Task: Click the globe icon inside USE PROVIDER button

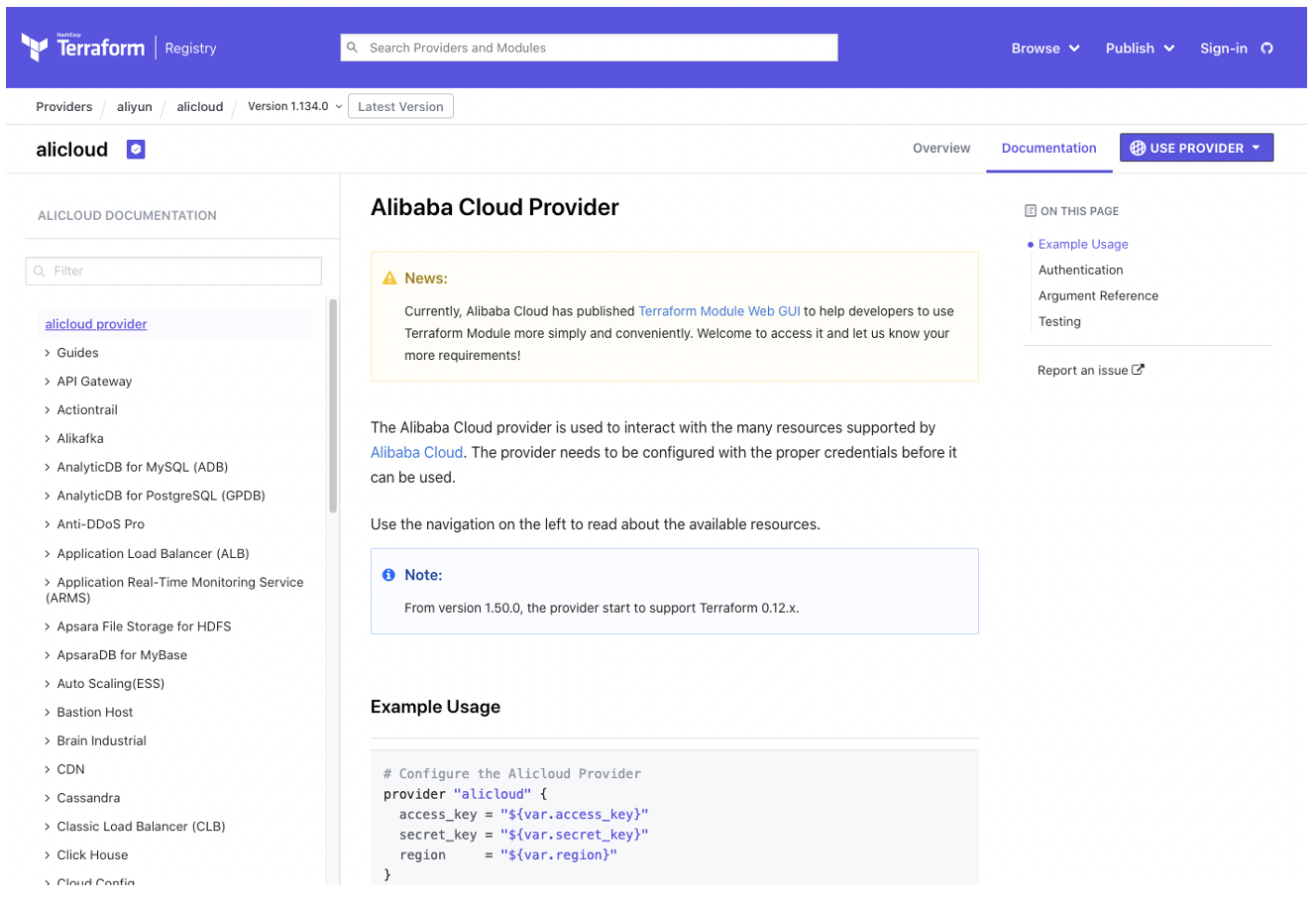Action: coord(1137,147)
